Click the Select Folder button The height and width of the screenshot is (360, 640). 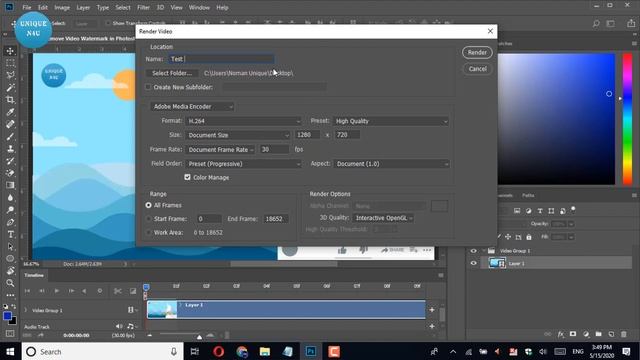point(172,73)
